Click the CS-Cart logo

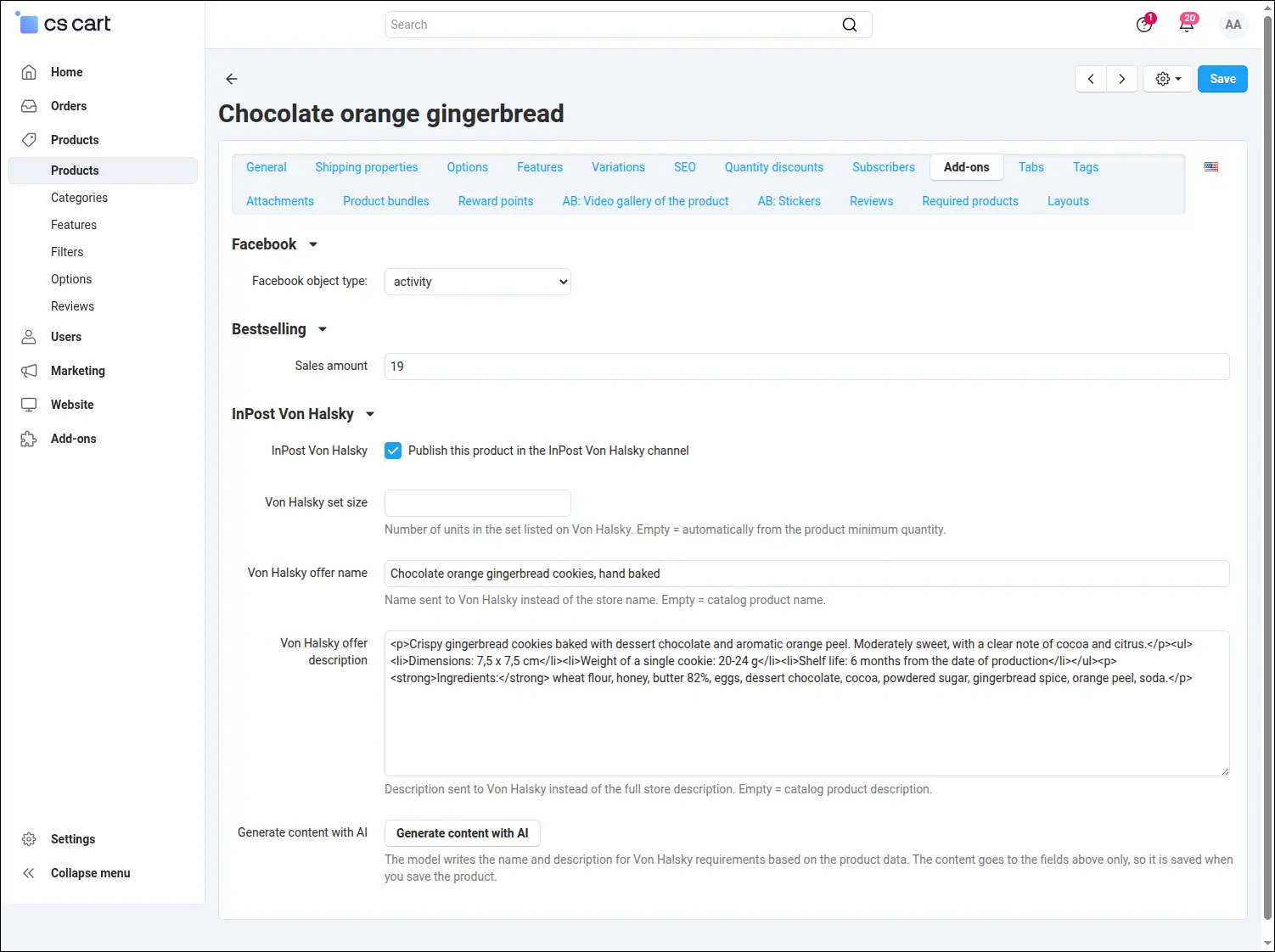click(x=63, y=24)
